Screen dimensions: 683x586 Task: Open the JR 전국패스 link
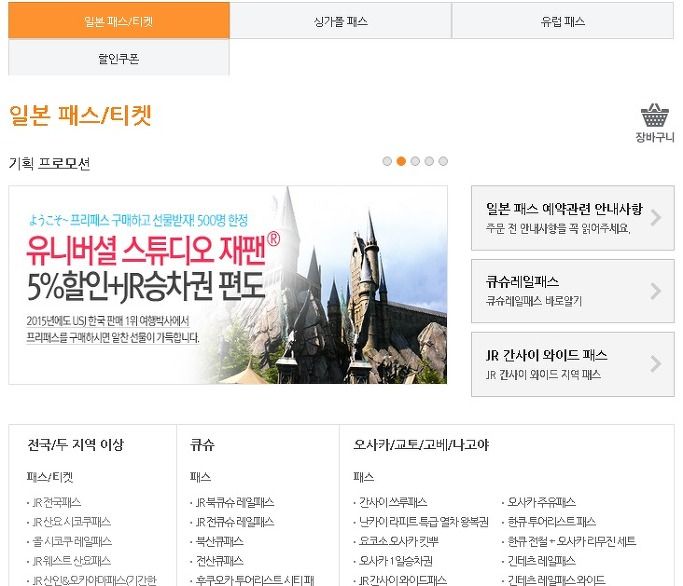[57, 502]
